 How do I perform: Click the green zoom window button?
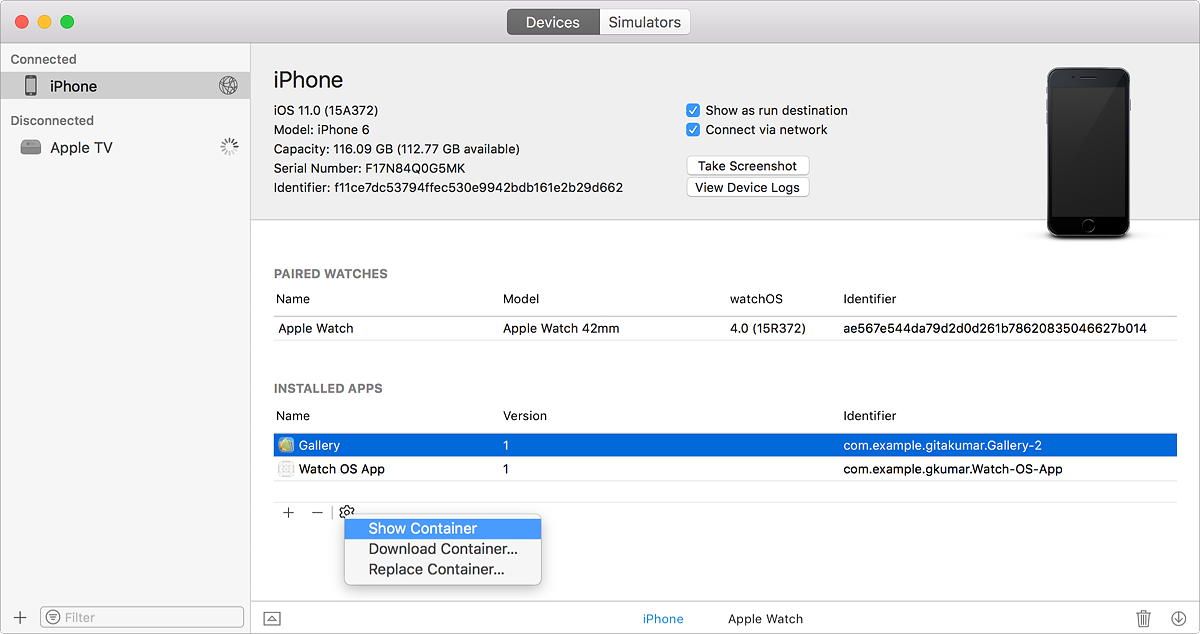click(67, 22)
